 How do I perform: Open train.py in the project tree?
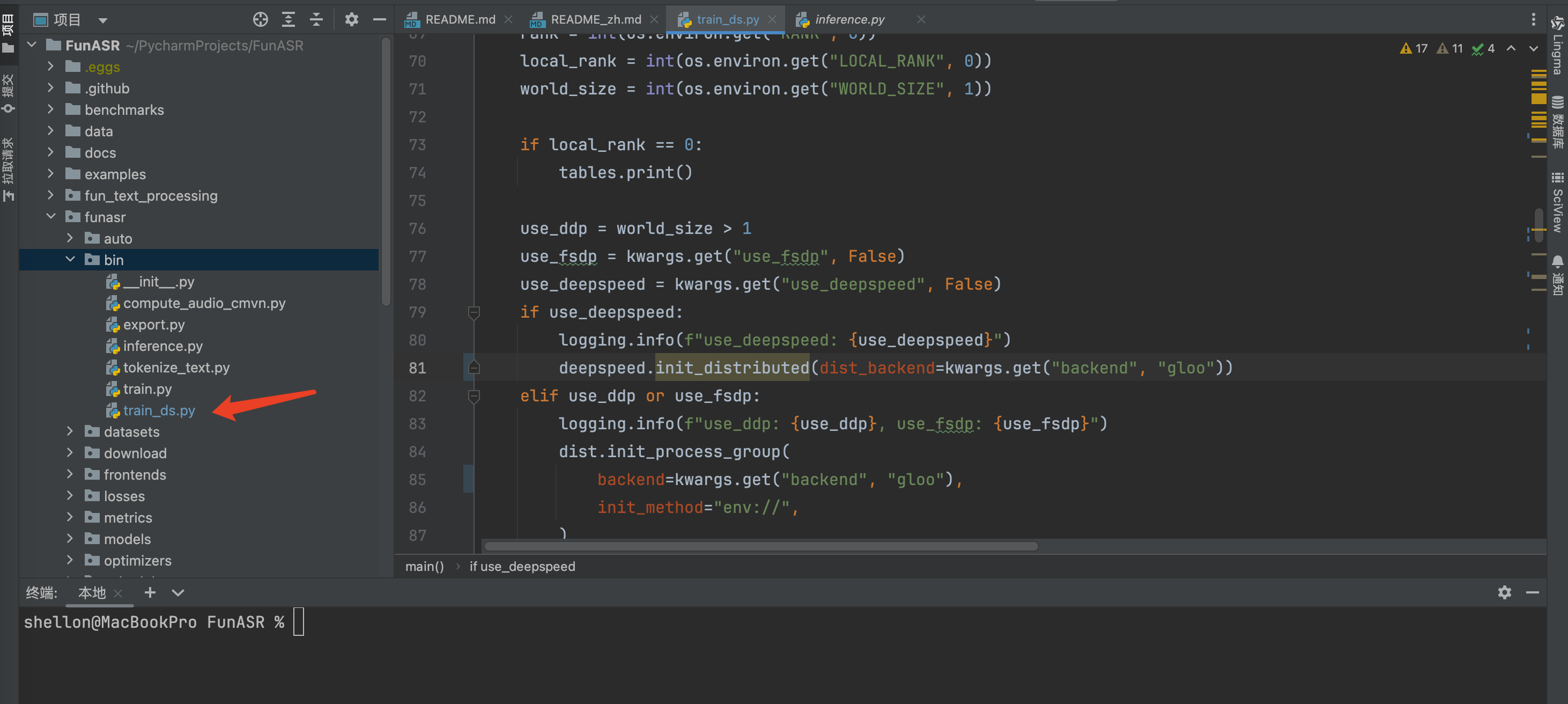click(x=147, y=388)
